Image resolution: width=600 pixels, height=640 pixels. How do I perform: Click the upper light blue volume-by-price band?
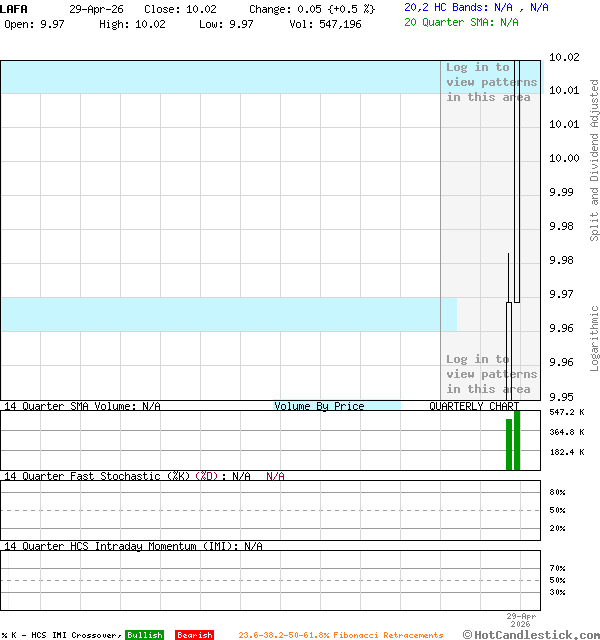point(220,77)
